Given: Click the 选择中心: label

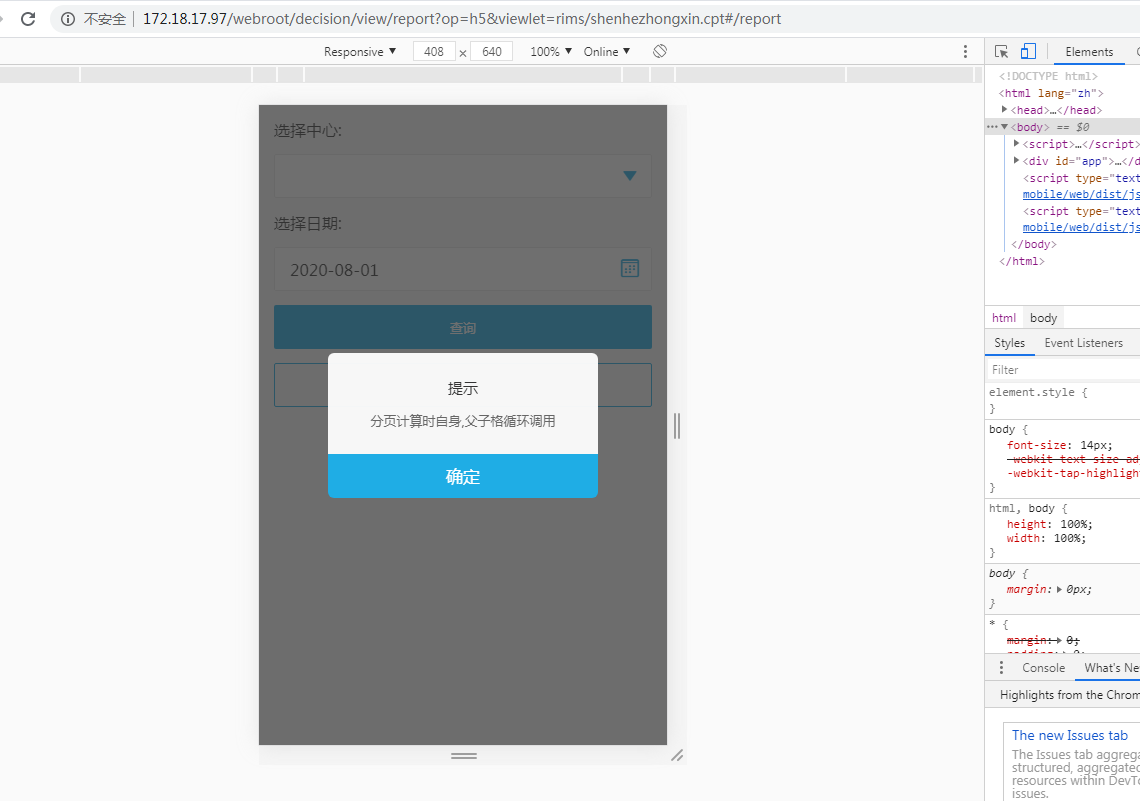Looking at the screenshot, I should 308,131.
